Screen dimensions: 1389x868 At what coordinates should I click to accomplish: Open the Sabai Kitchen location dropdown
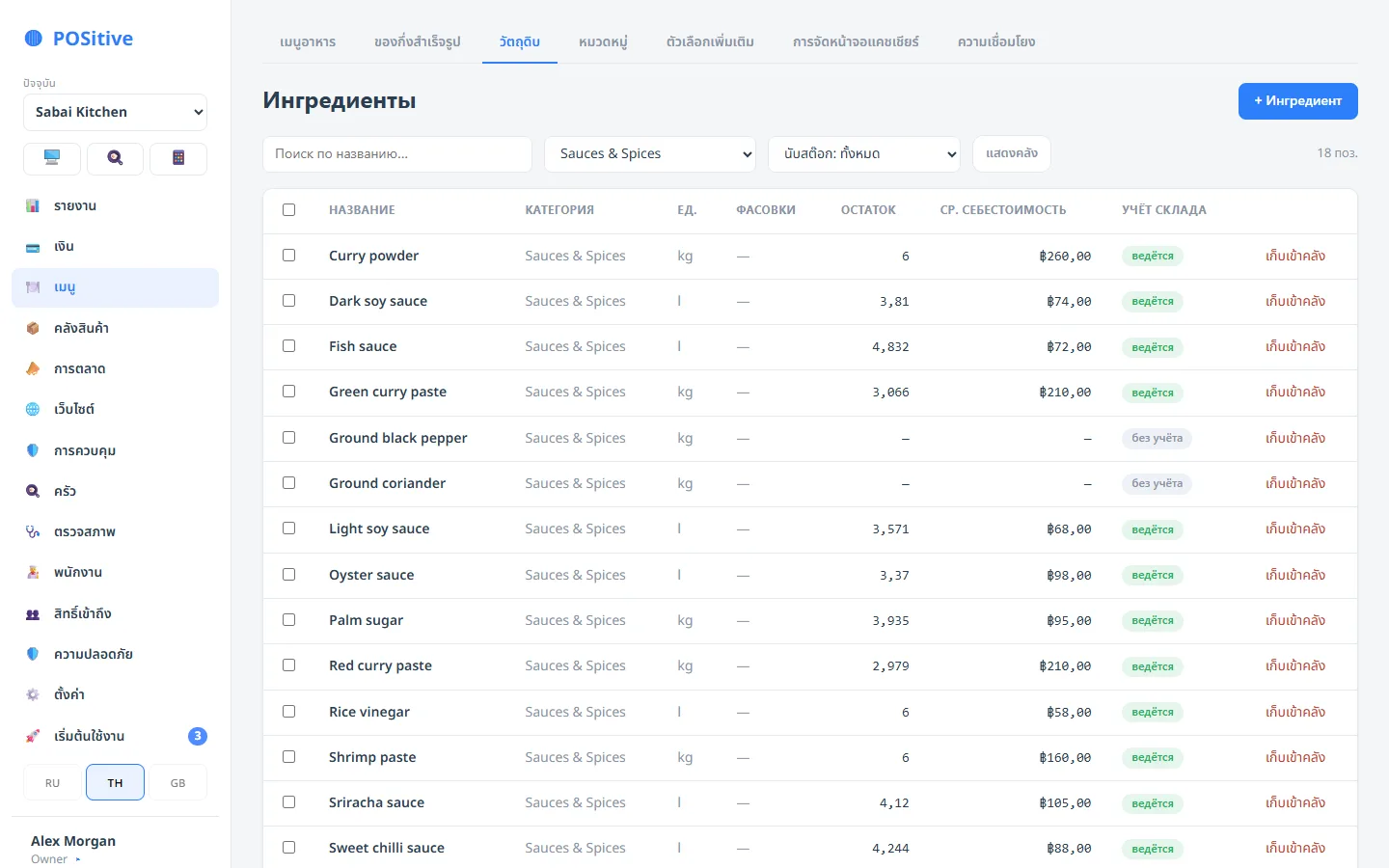click(115, 112)
